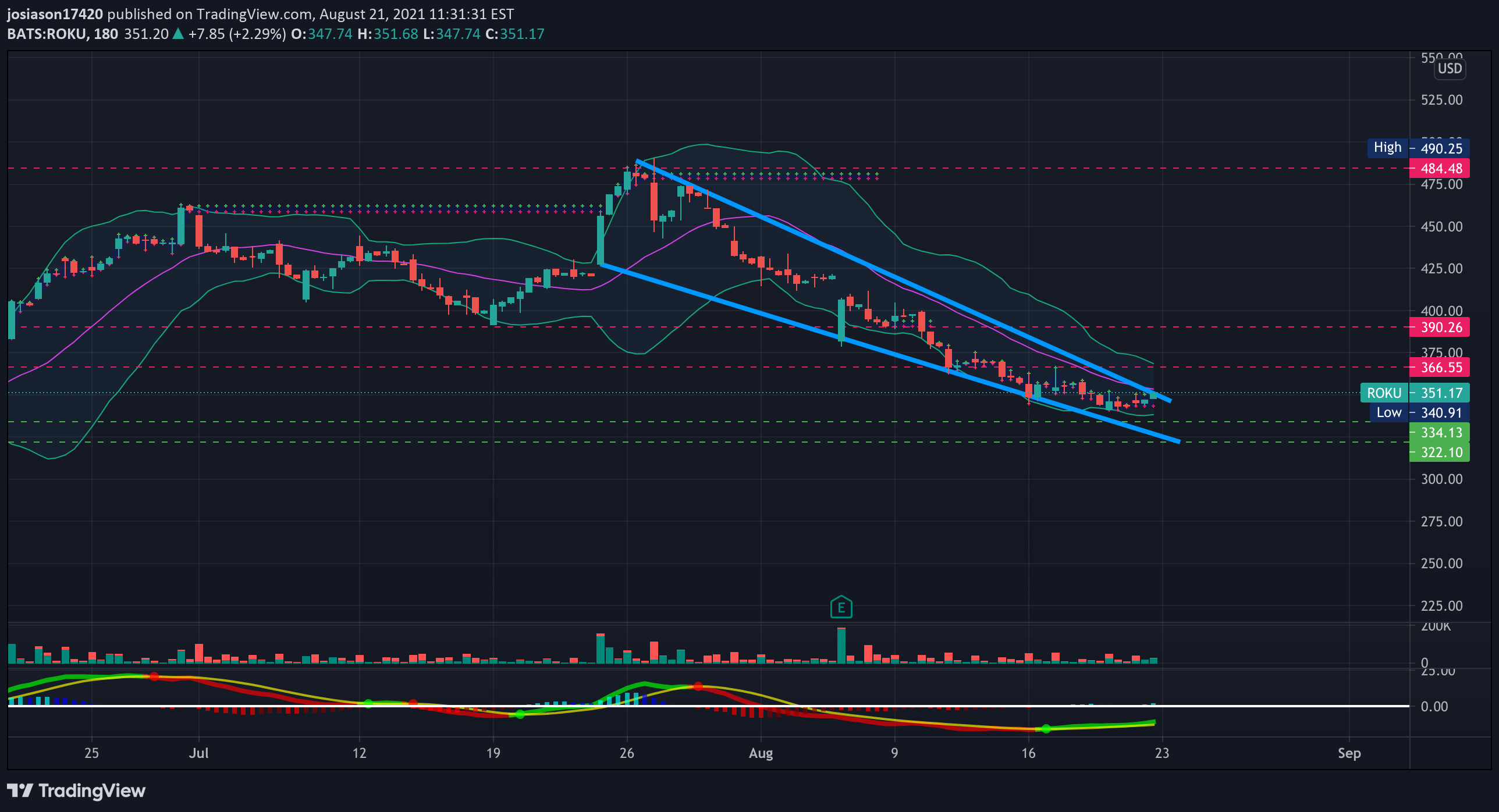Click the published on TradingView.com text
The width and height of the screenshot is (1499, 812).
point(211,14)
